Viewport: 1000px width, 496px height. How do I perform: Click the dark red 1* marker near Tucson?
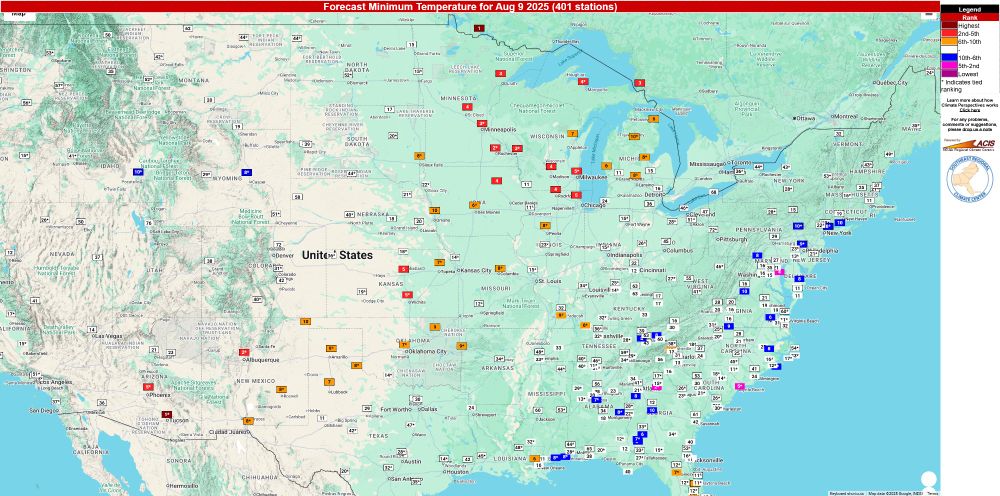point(166,414)
